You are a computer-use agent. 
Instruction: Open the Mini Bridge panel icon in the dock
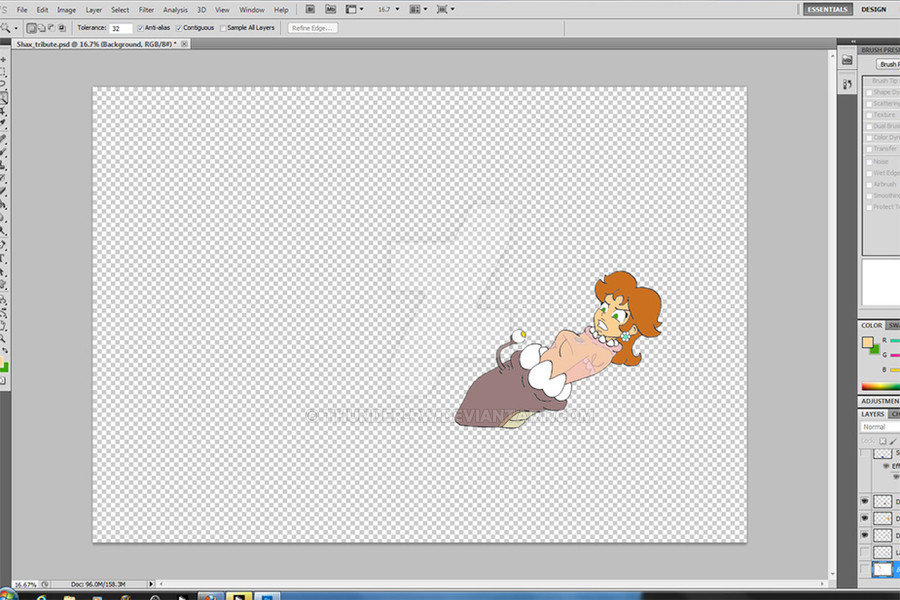pyautogui.click(x=847, y=60)
